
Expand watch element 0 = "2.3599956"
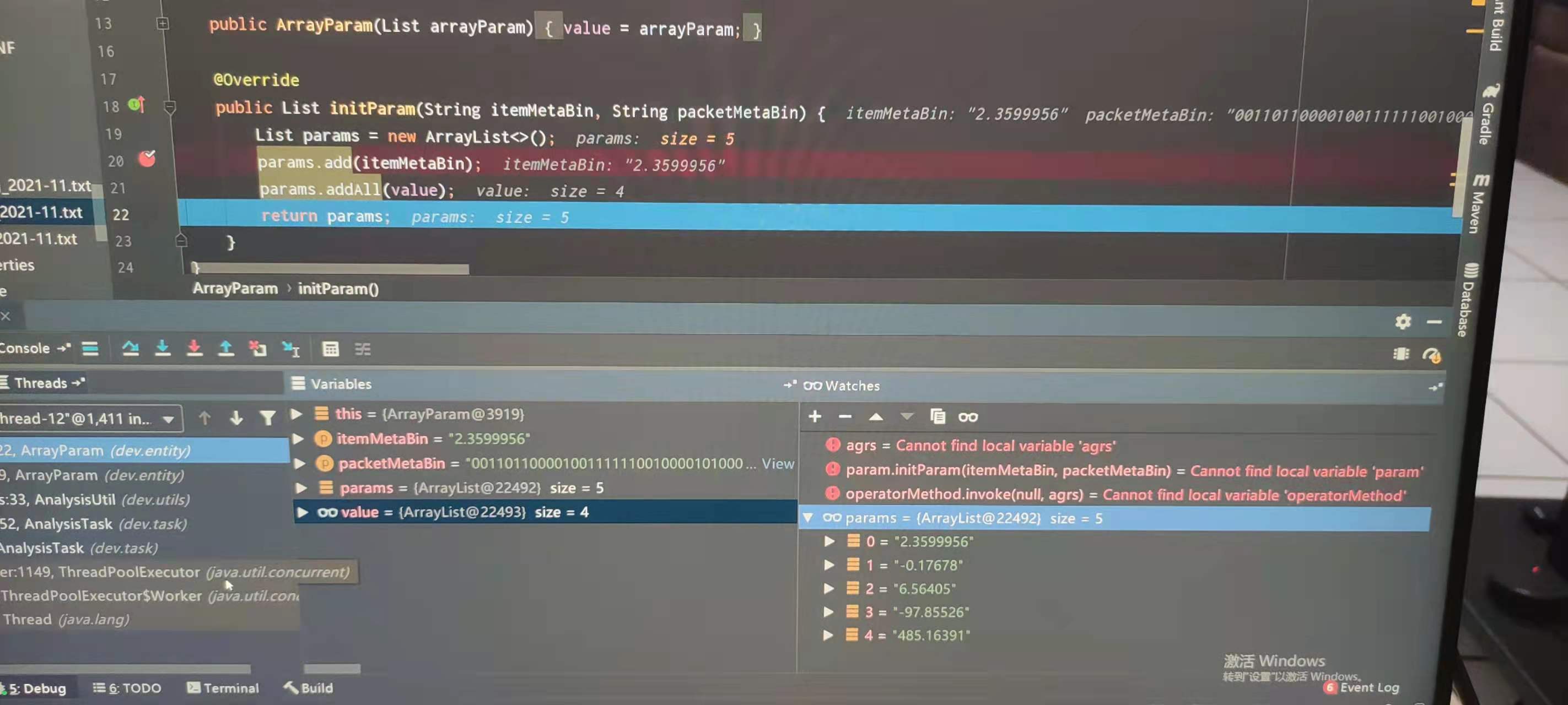coord(829,541)
